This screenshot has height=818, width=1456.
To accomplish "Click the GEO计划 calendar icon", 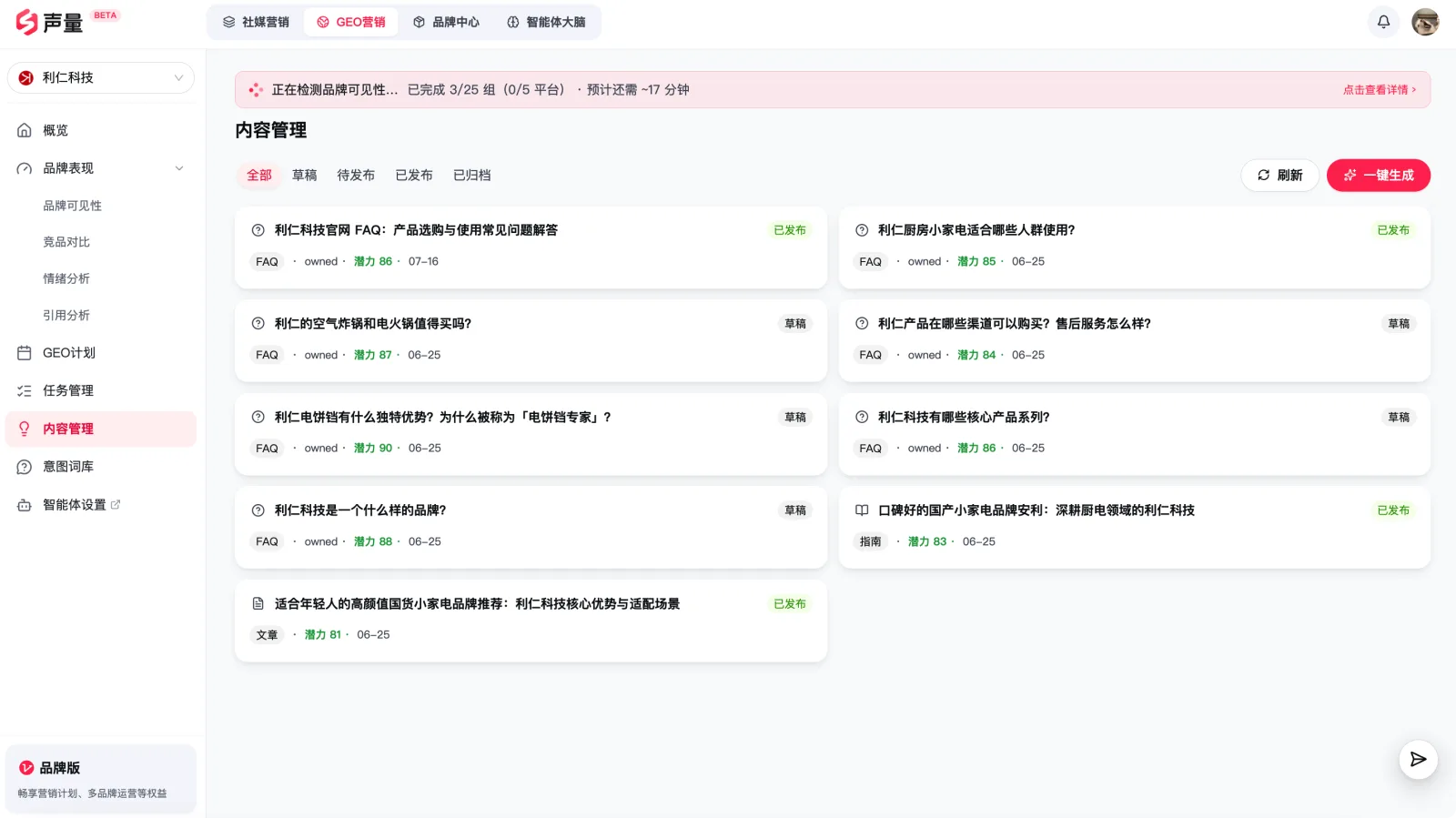I will [25, 353].
